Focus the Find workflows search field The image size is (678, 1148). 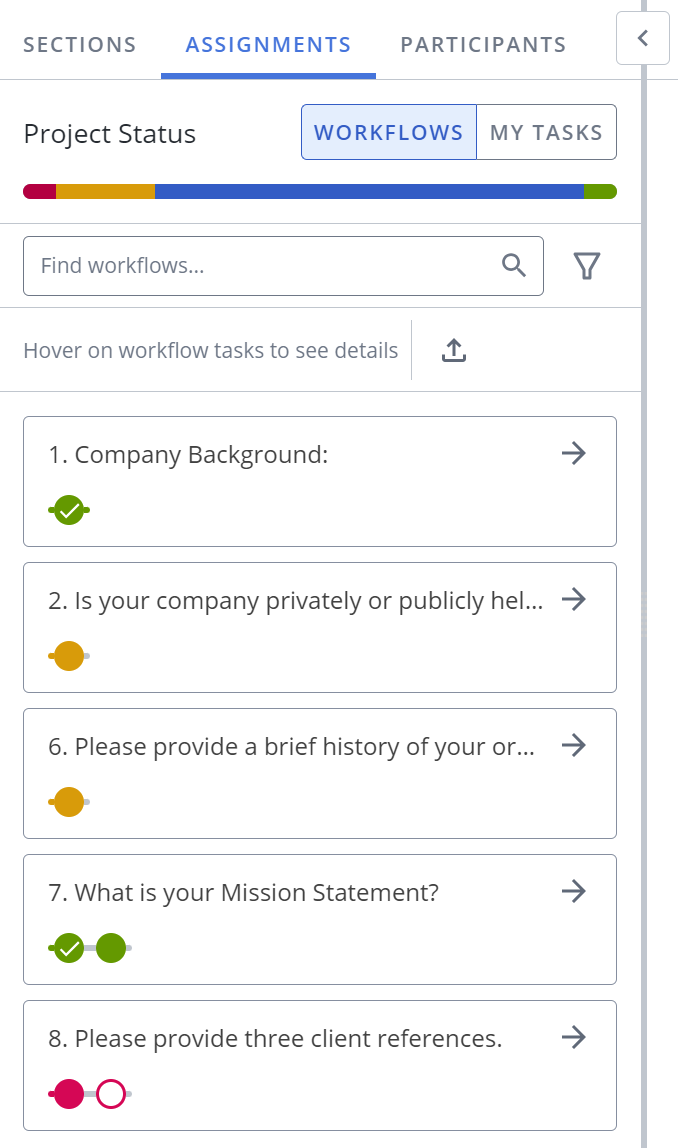(x=283, y=266)
